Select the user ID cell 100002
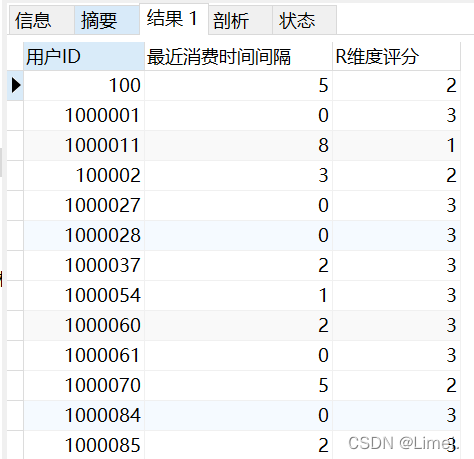 click(84, 175)
